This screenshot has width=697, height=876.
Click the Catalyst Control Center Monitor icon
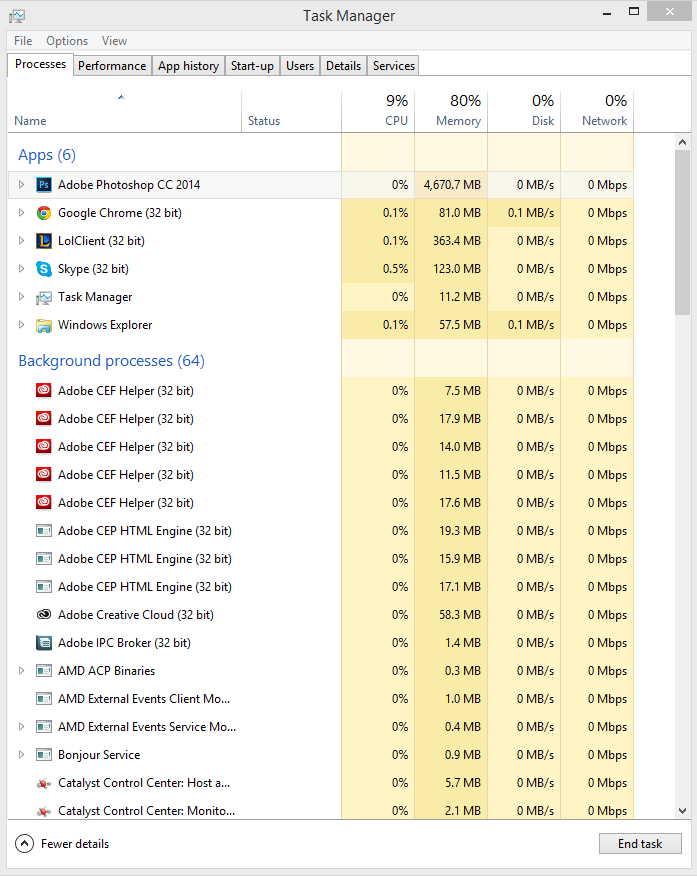pyautogui.click(x=44, y=811)
